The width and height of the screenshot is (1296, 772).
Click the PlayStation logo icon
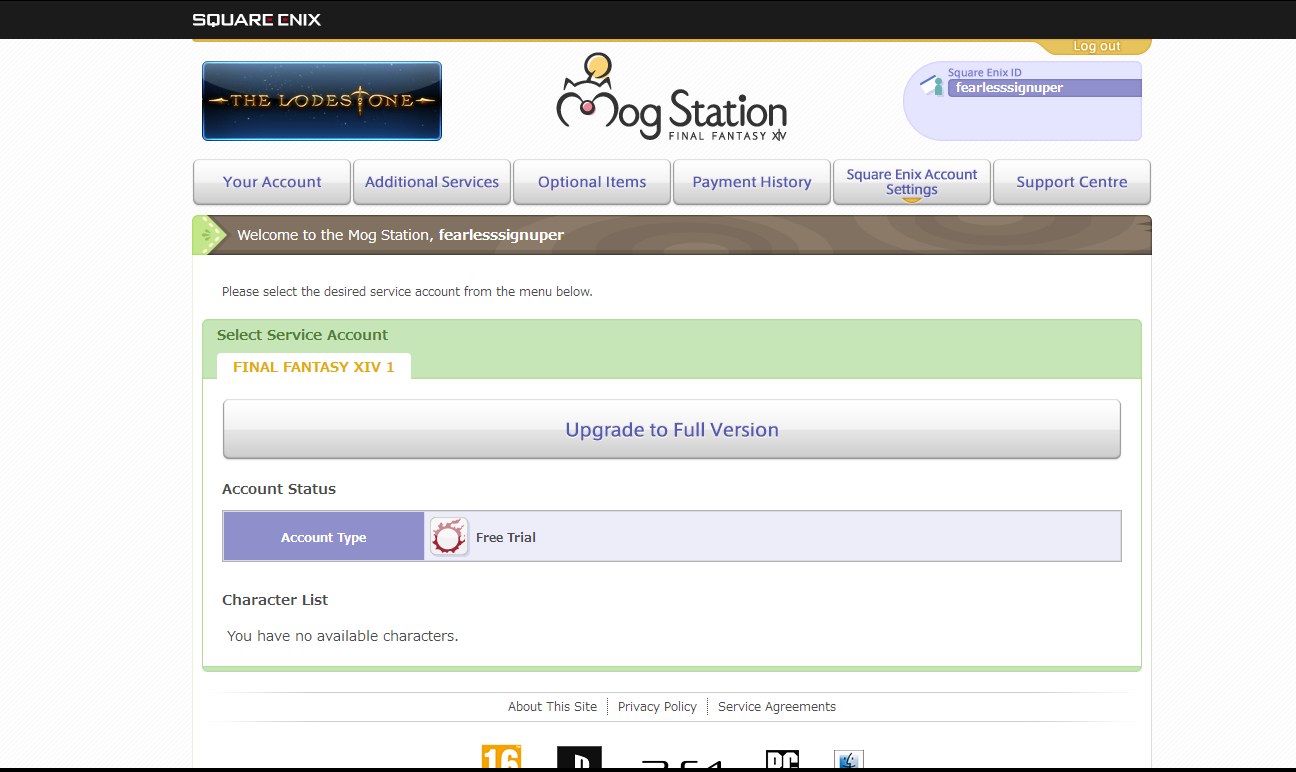(x=579, y=759)
